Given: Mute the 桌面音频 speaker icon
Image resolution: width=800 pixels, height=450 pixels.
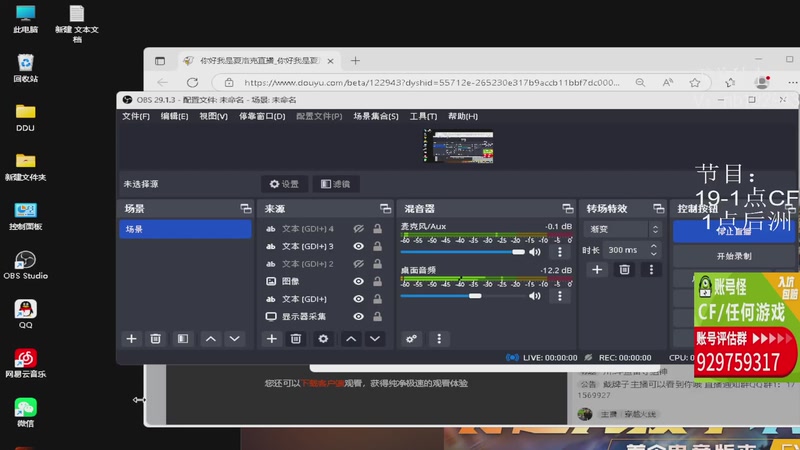Looking at the screenshot, I should point(535,296).
